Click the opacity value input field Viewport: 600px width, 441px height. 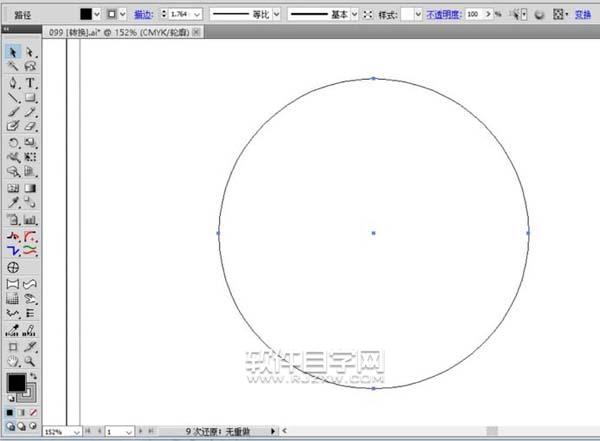click(476, 15)
